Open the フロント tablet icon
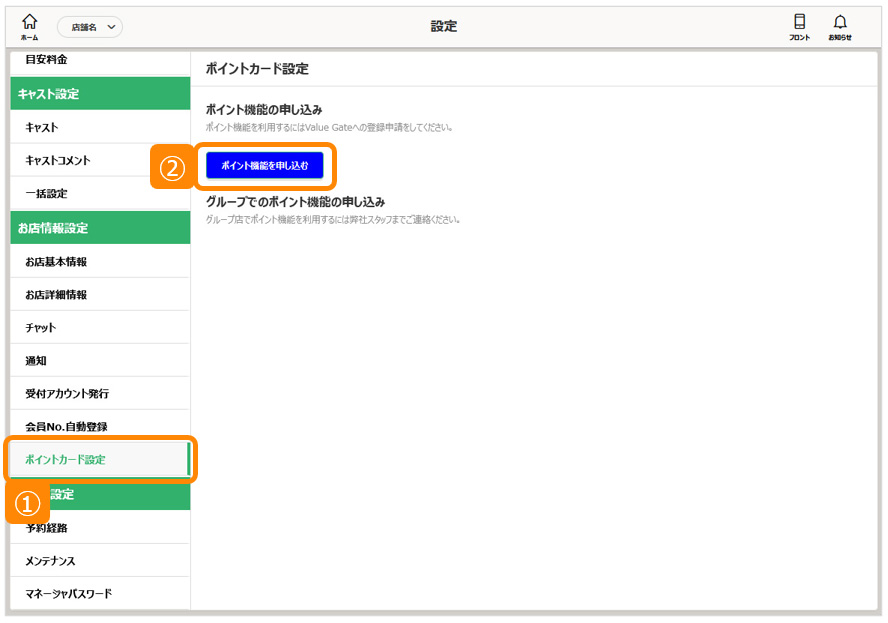Viewport: 888px width, 623px height. 799,26
